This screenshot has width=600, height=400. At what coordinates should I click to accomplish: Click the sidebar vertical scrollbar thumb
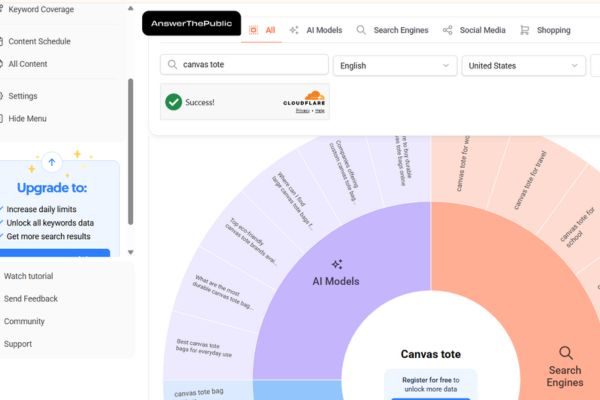point(130,152)
